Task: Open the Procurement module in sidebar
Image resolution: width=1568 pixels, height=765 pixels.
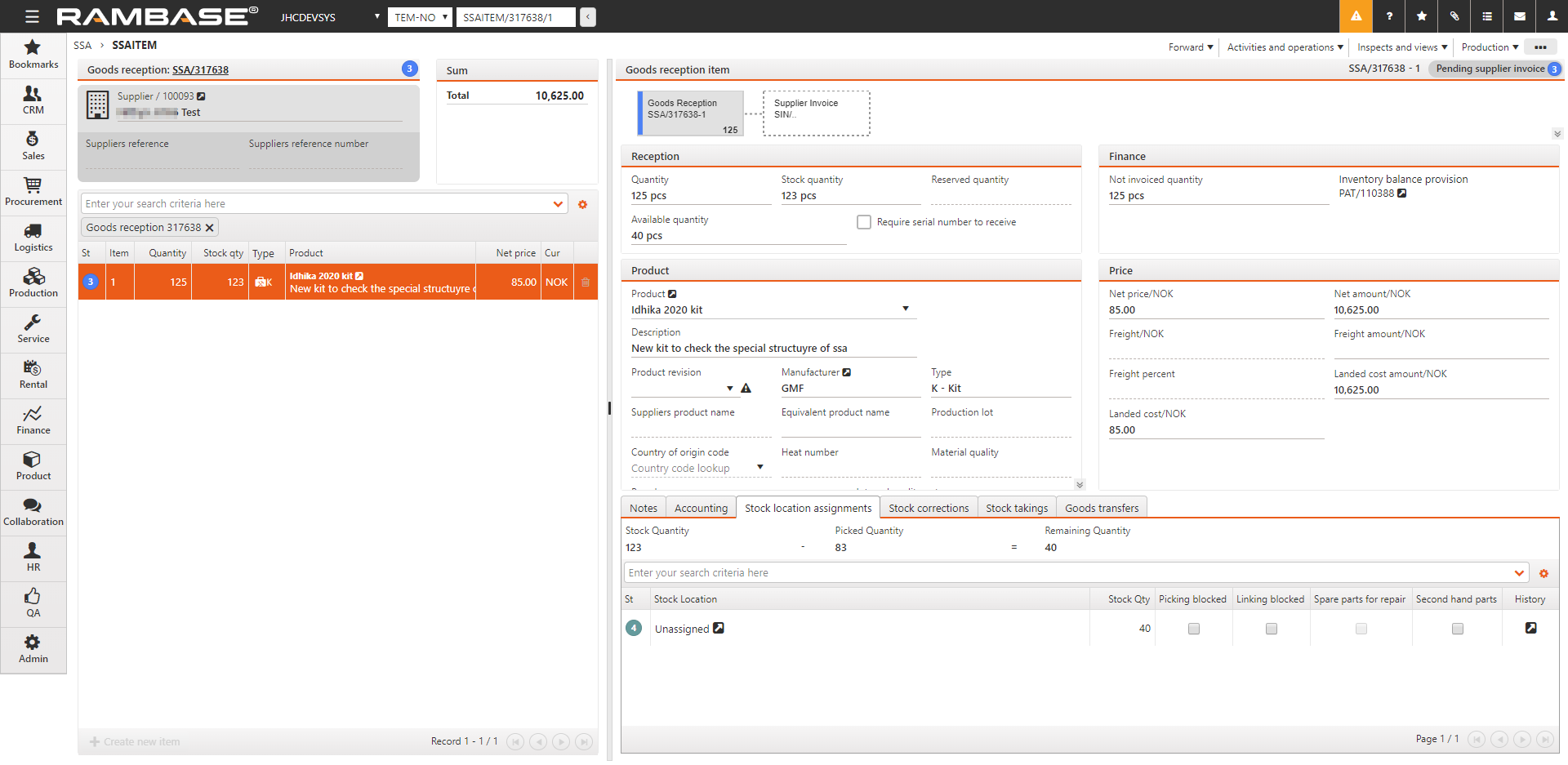Action: point(33,192)
